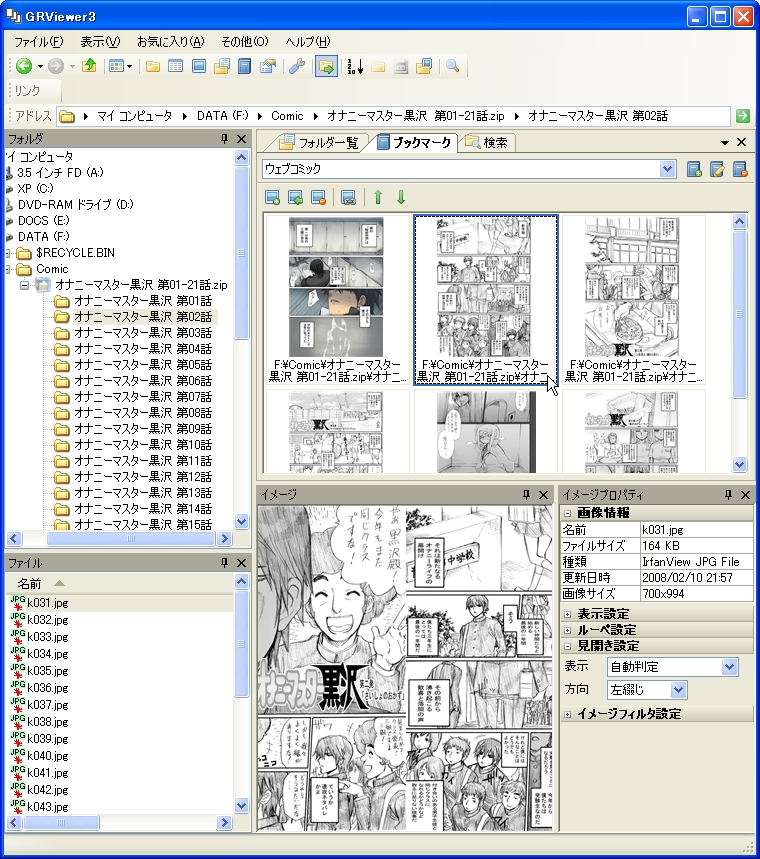Switch to the 検索 tab

487,142
